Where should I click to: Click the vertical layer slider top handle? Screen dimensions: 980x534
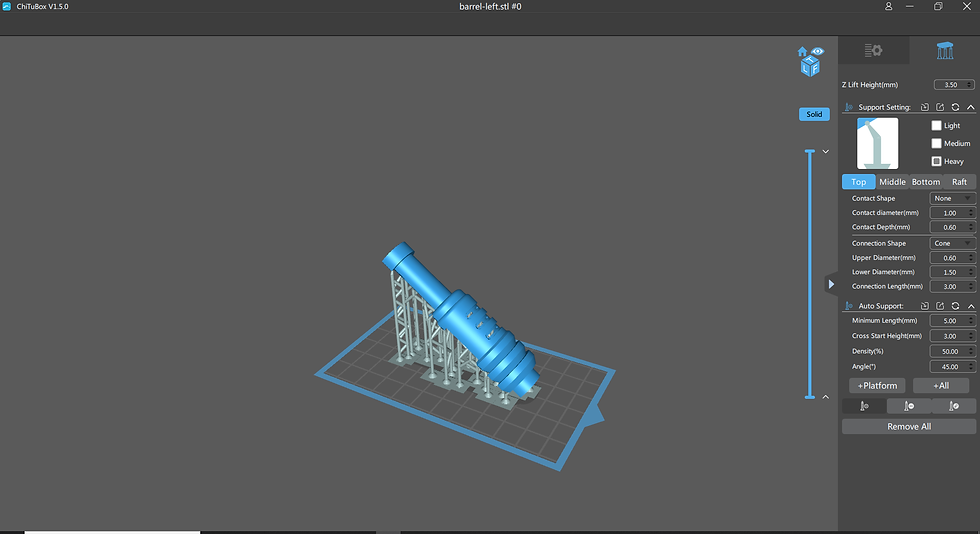point(810,151)
